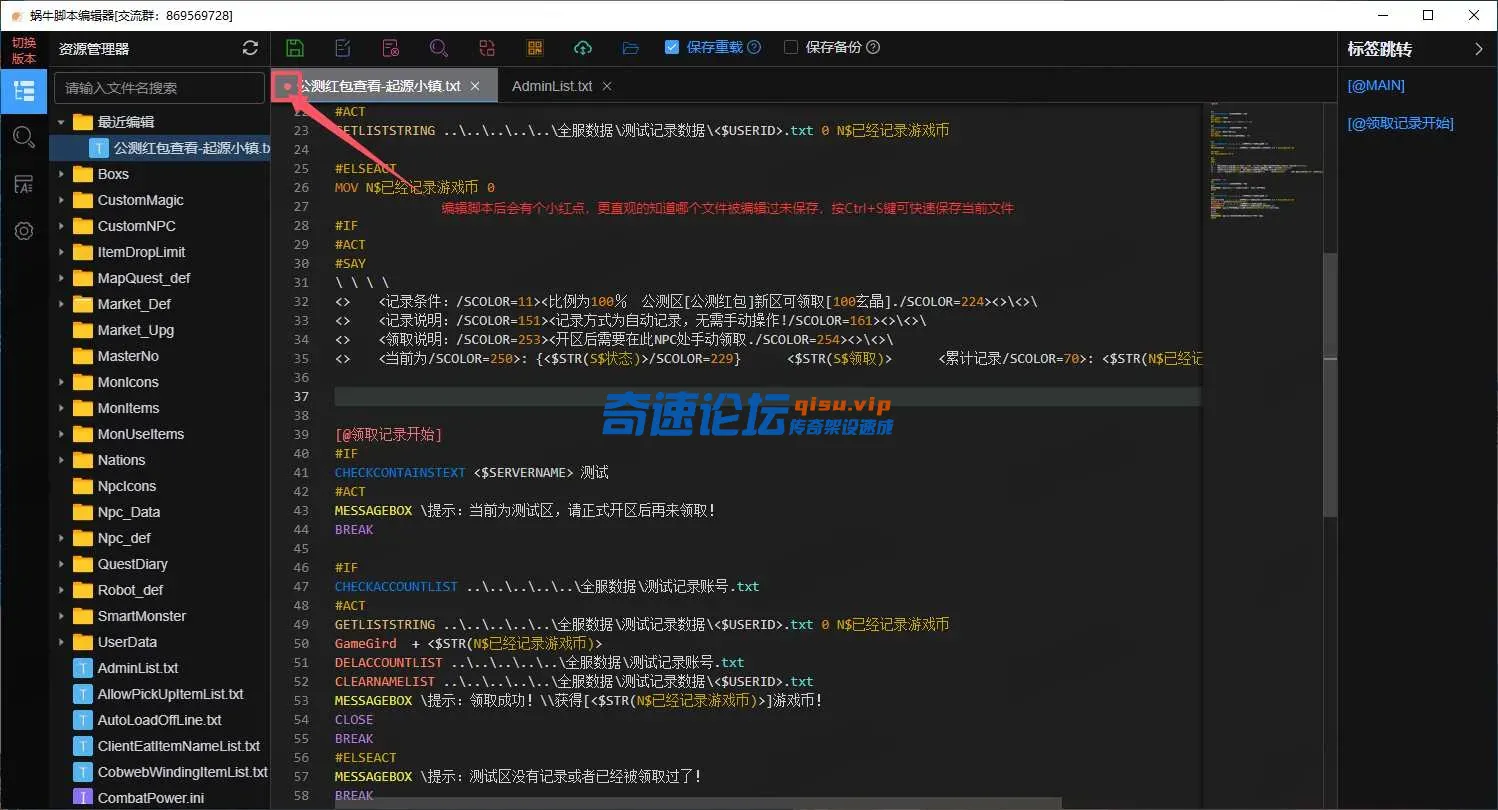Click CHECKCONTAINSTEXT on line 41

click(x=400, y=473)
